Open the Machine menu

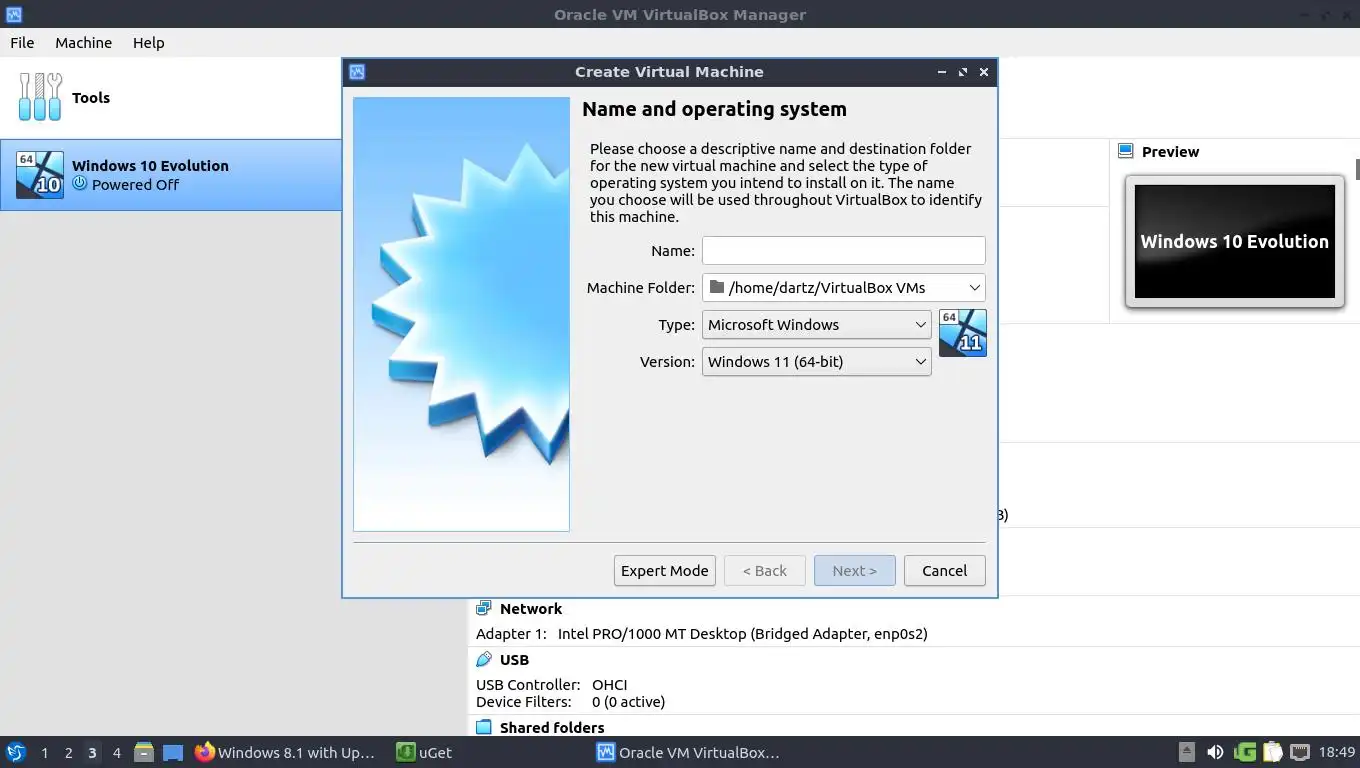(x=83, y=42)
